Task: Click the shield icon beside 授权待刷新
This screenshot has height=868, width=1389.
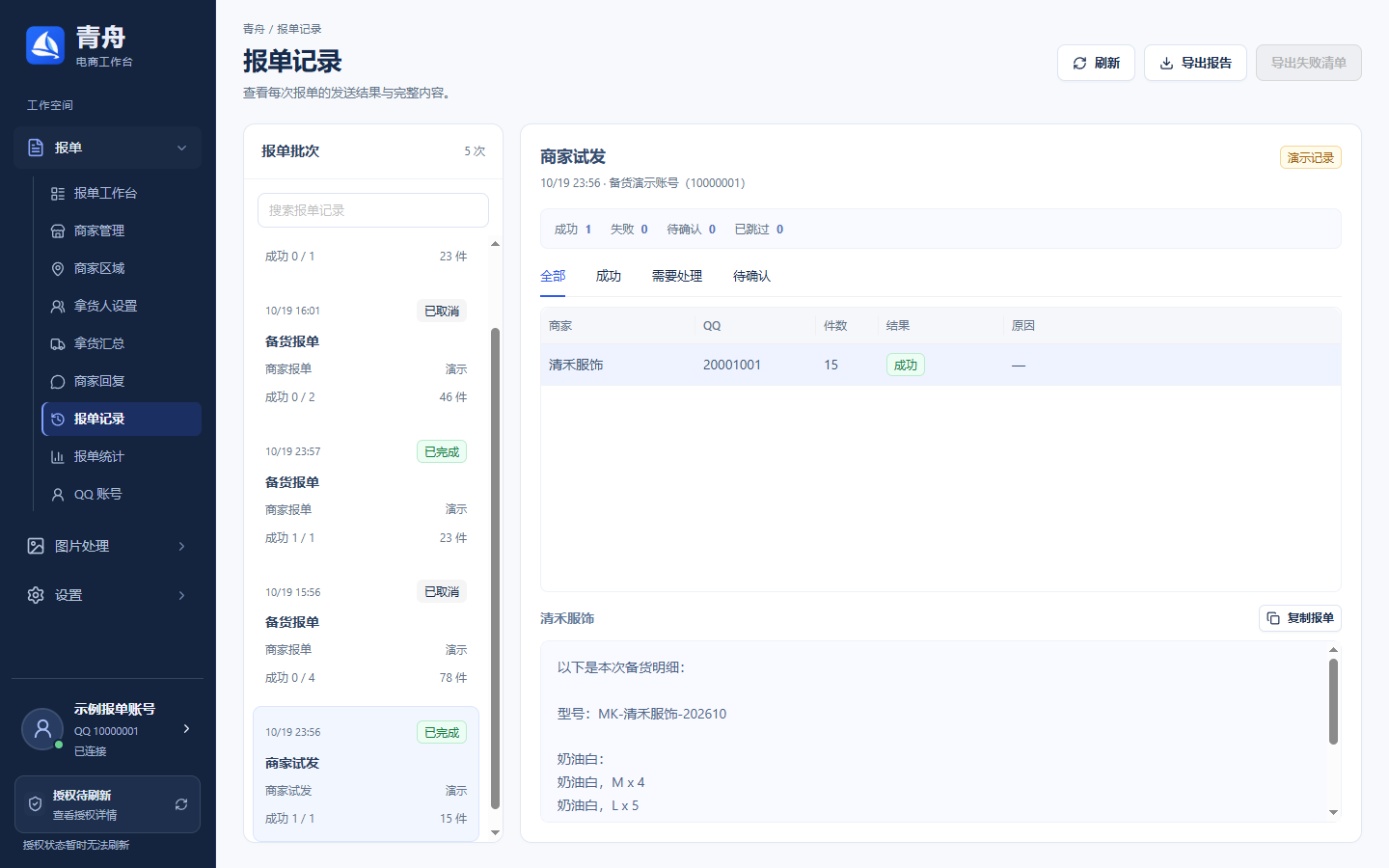Action: point(35,804)
